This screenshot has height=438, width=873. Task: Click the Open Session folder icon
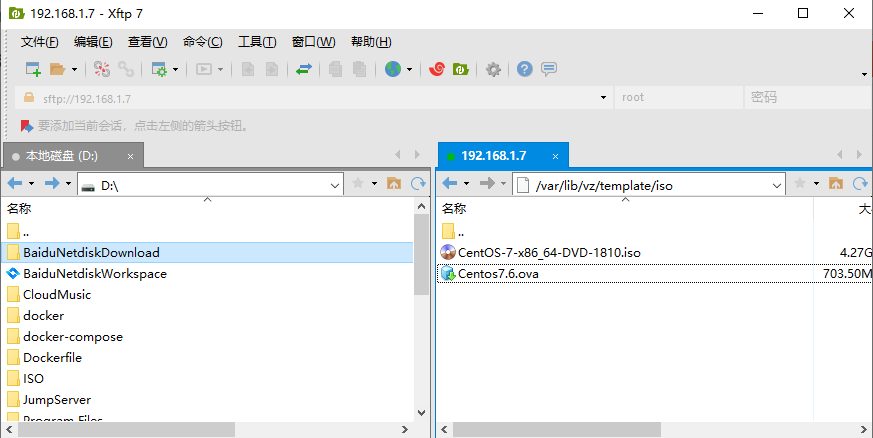coord(57,69)
